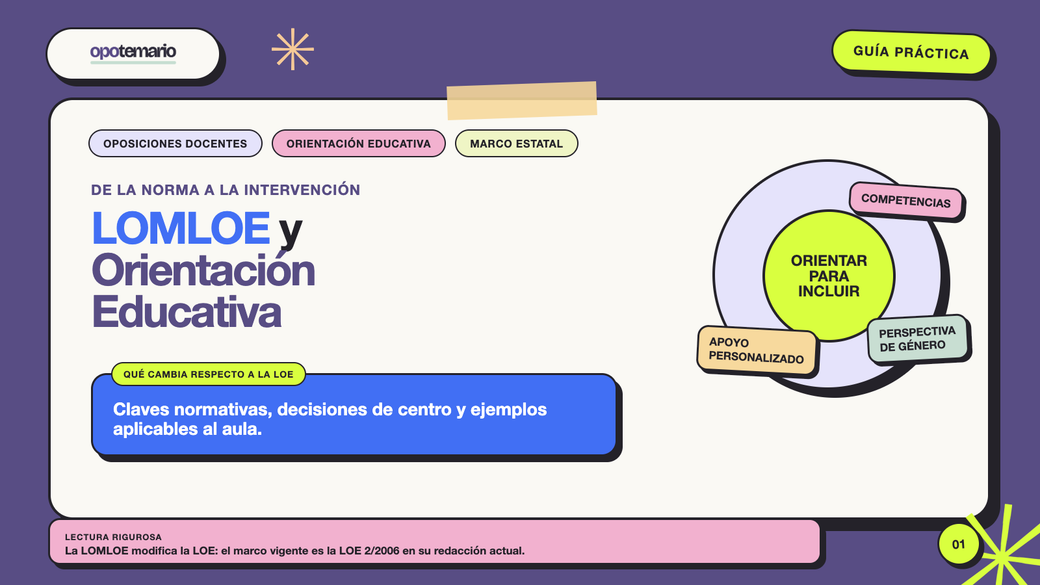1040x585 pixels.
Task: Click the Orientación title word
Action: point(203,270)
